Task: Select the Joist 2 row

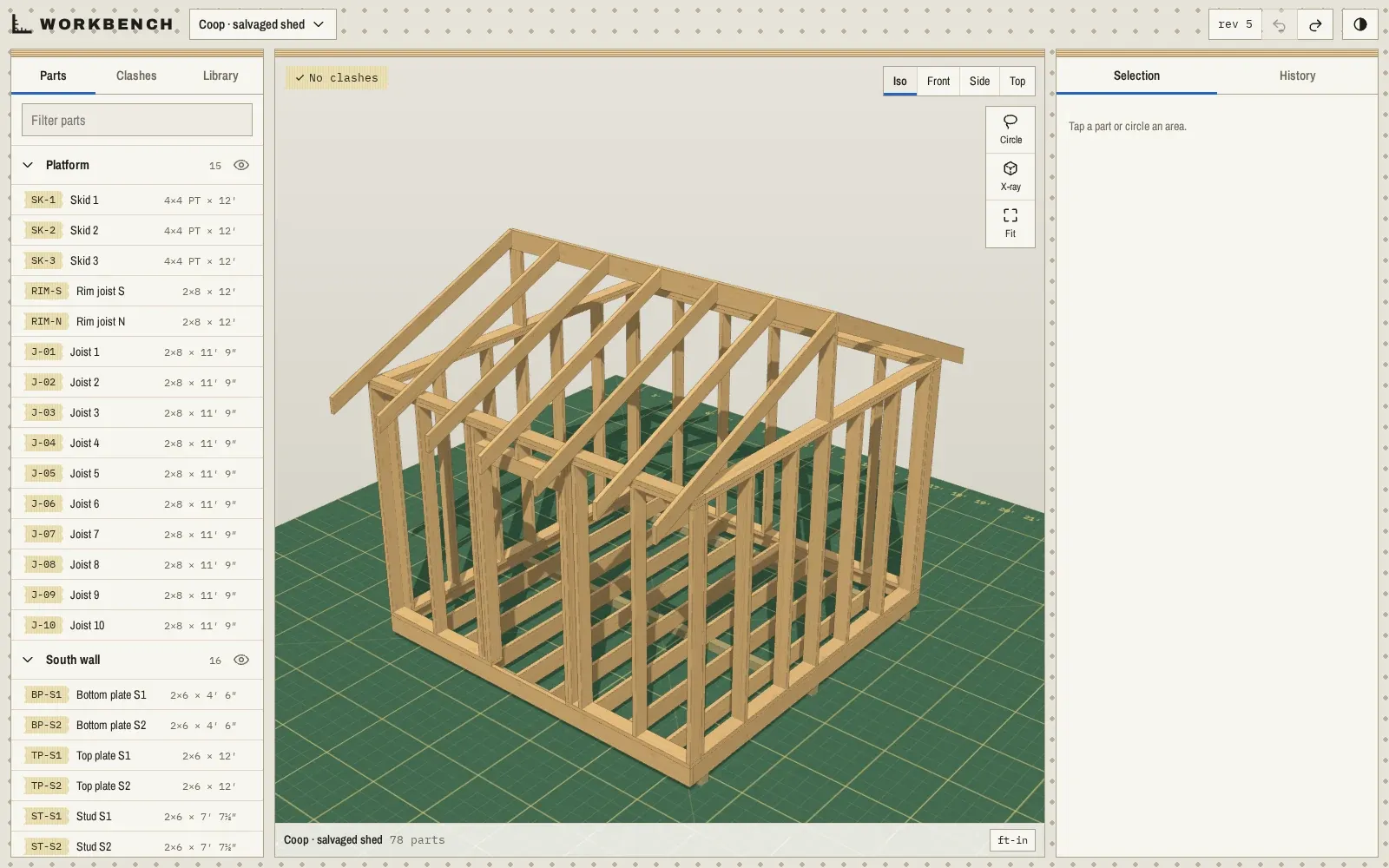Action: (x=137, y=382)
